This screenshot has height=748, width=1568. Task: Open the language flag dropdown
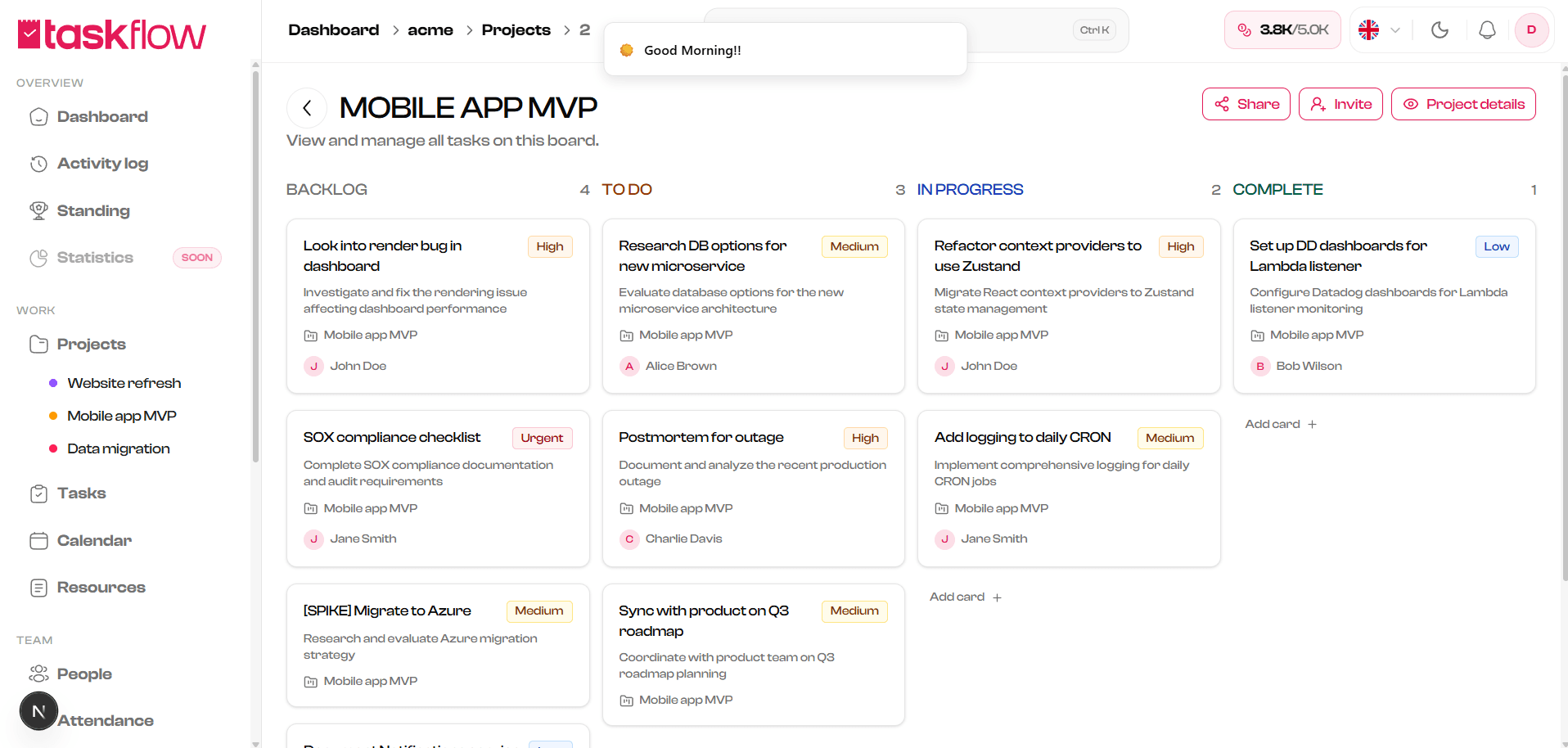pos(1379,30)
